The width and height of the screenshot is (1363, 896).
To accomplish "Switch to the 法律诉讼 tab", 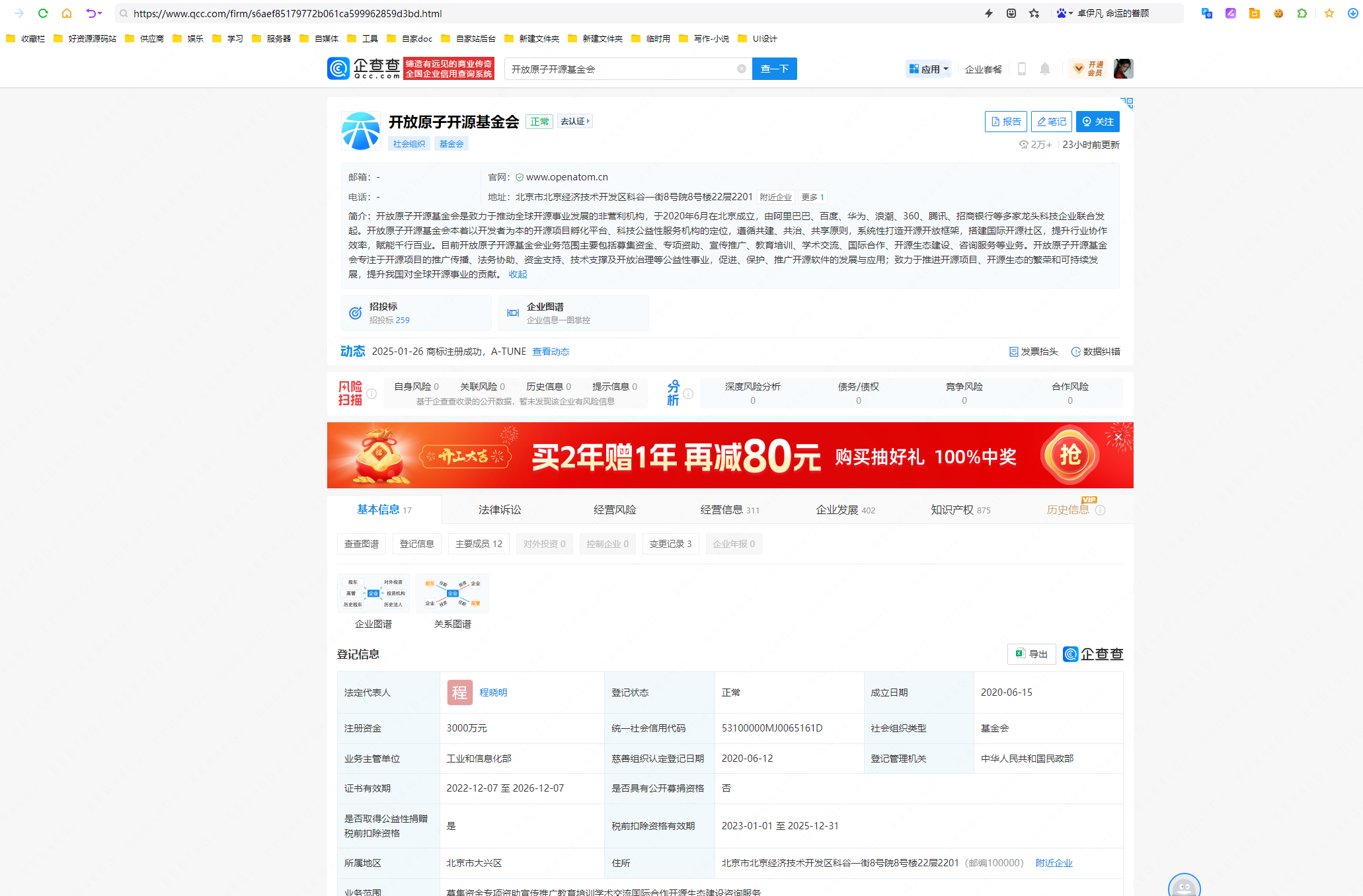I will [x=500, y=510].
